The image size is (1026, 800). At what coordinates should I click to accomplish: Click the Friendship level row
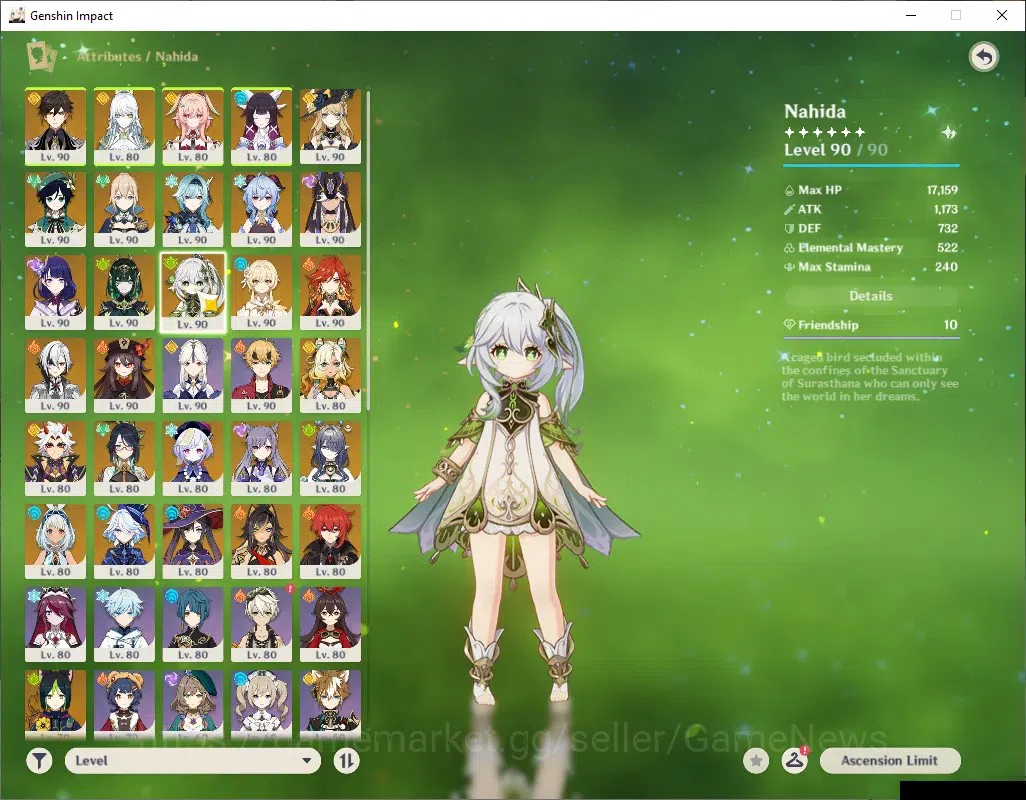[871, 325]
